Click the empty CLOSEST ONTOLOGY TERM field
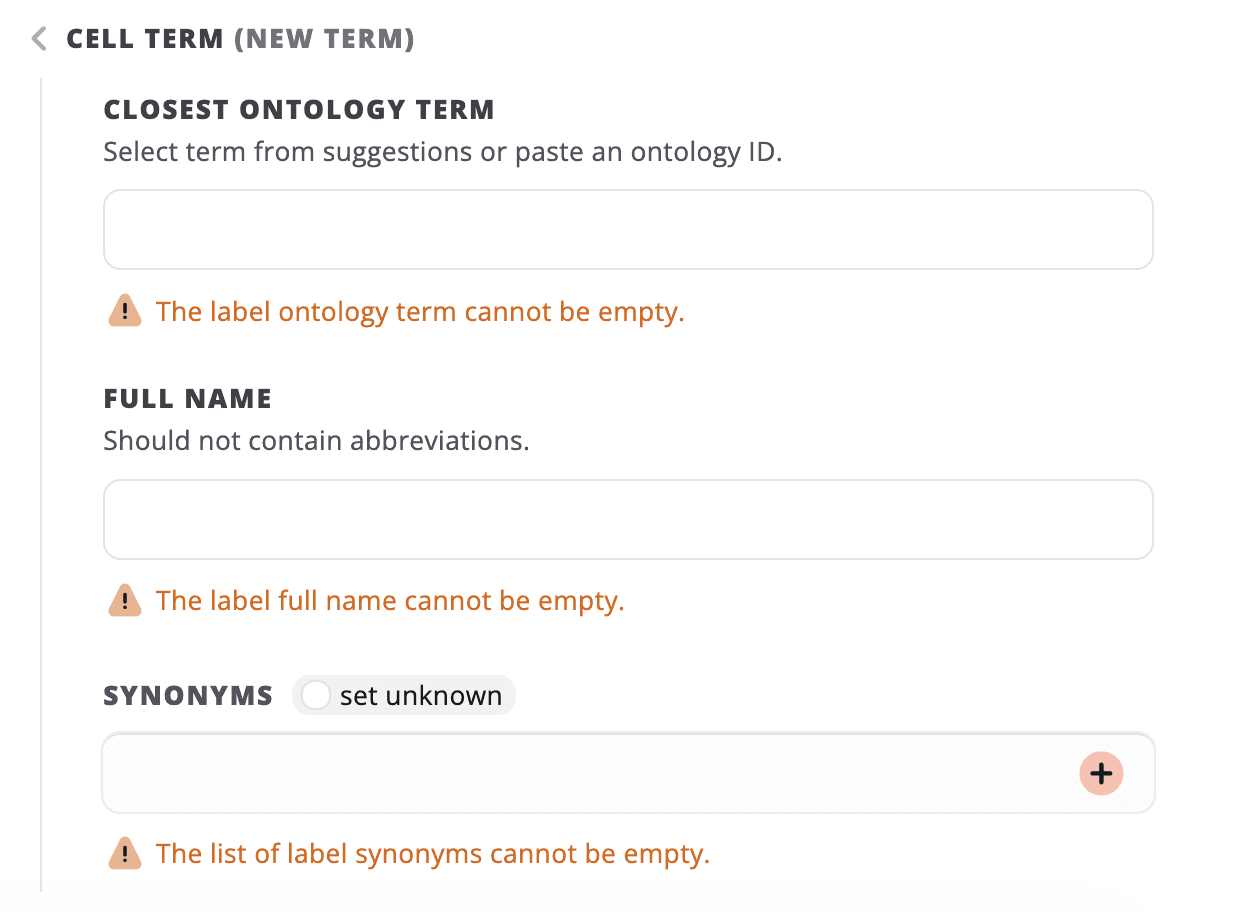Viewport: 1236px width, 912px height. point(628,229)
